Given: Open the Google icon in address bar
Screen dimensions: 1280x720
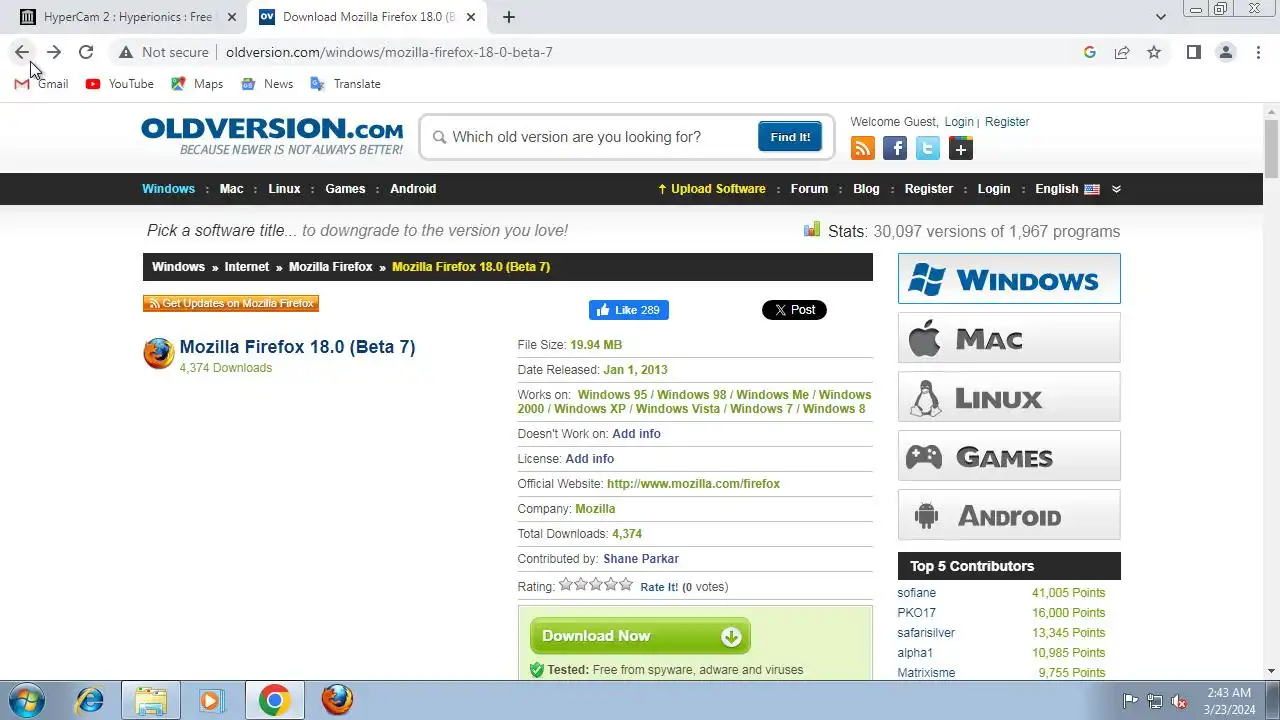Looking at the screenshot, I should pos(1090,52).
